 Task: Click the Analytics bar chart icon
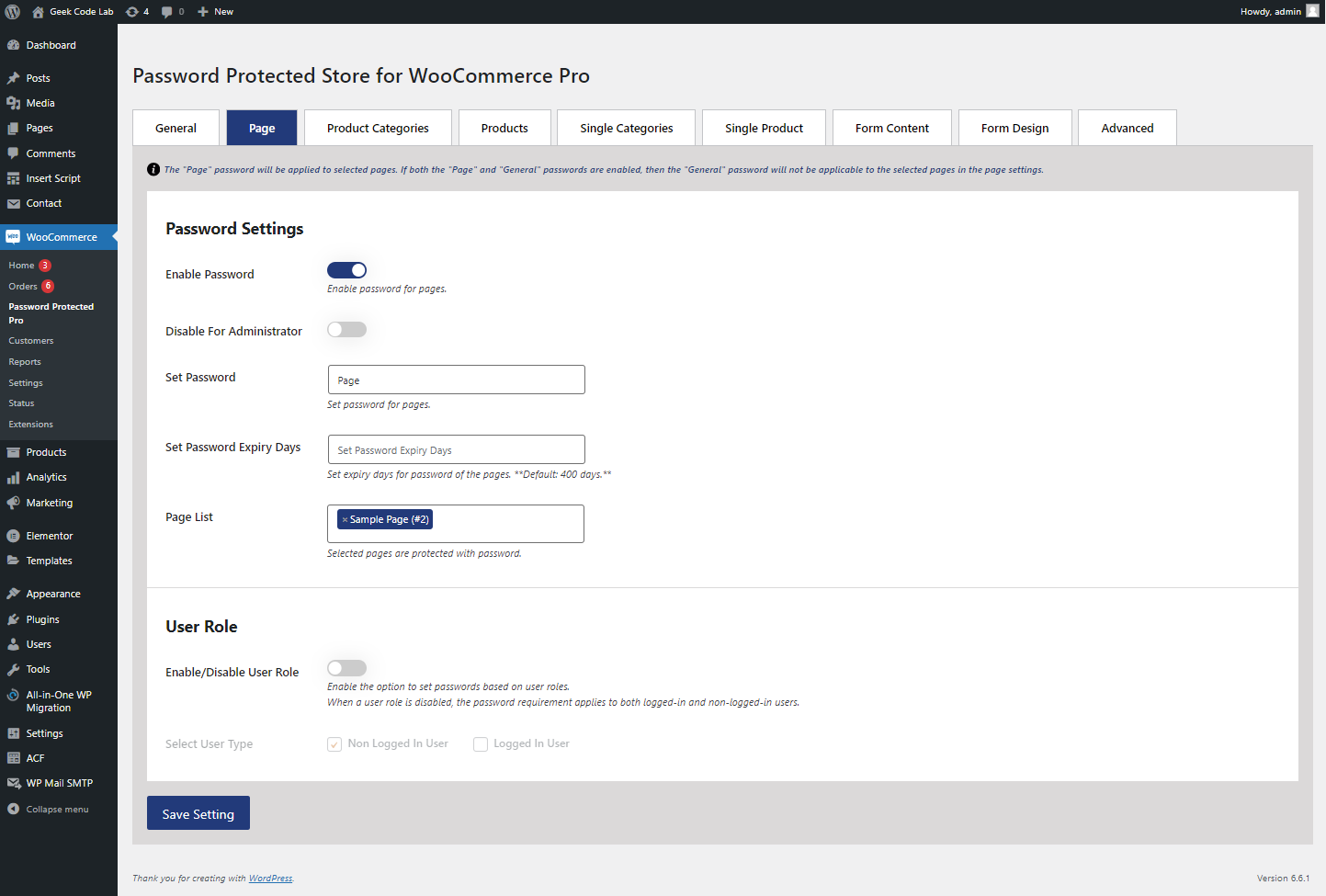coord(13,477)
